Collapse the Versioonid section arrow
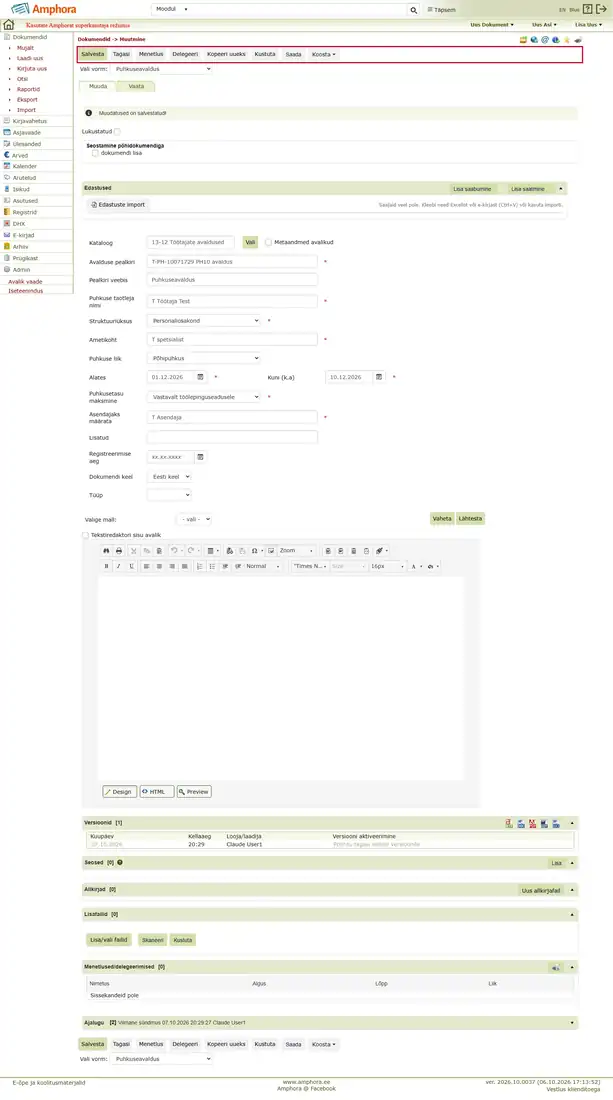 tap(572, 823)
